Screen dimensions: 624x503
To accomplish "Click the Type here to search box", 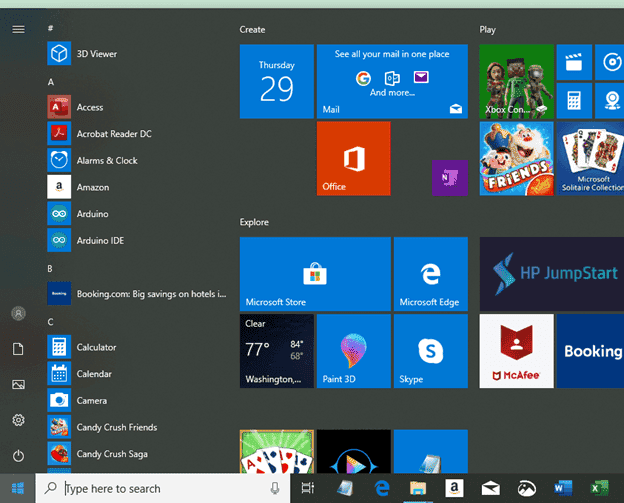I will [160, 488].
